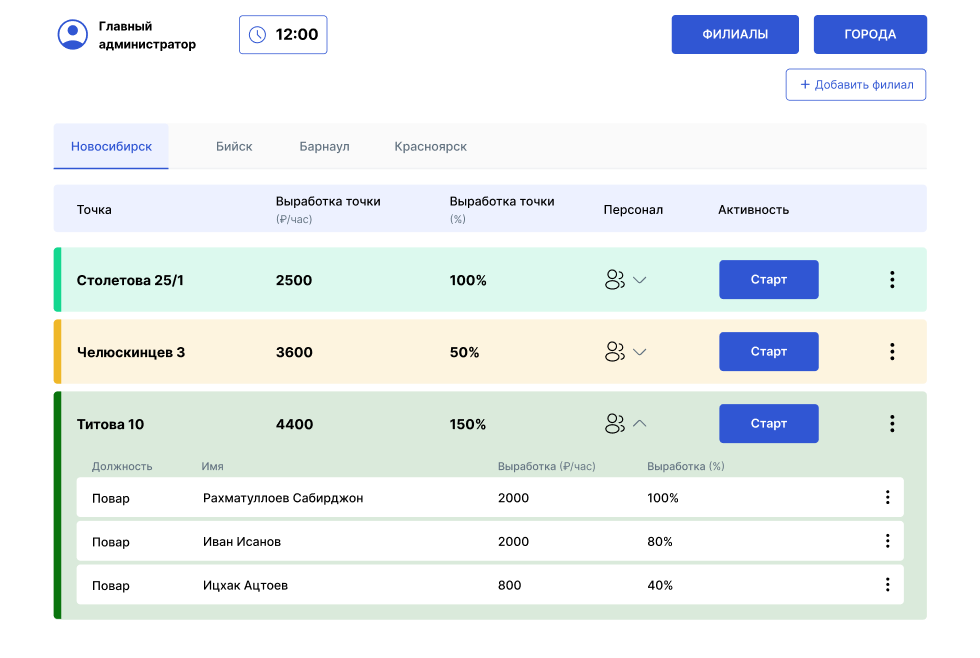
Task: Switch to the Красноярск city tab
Action: (430, 146)
